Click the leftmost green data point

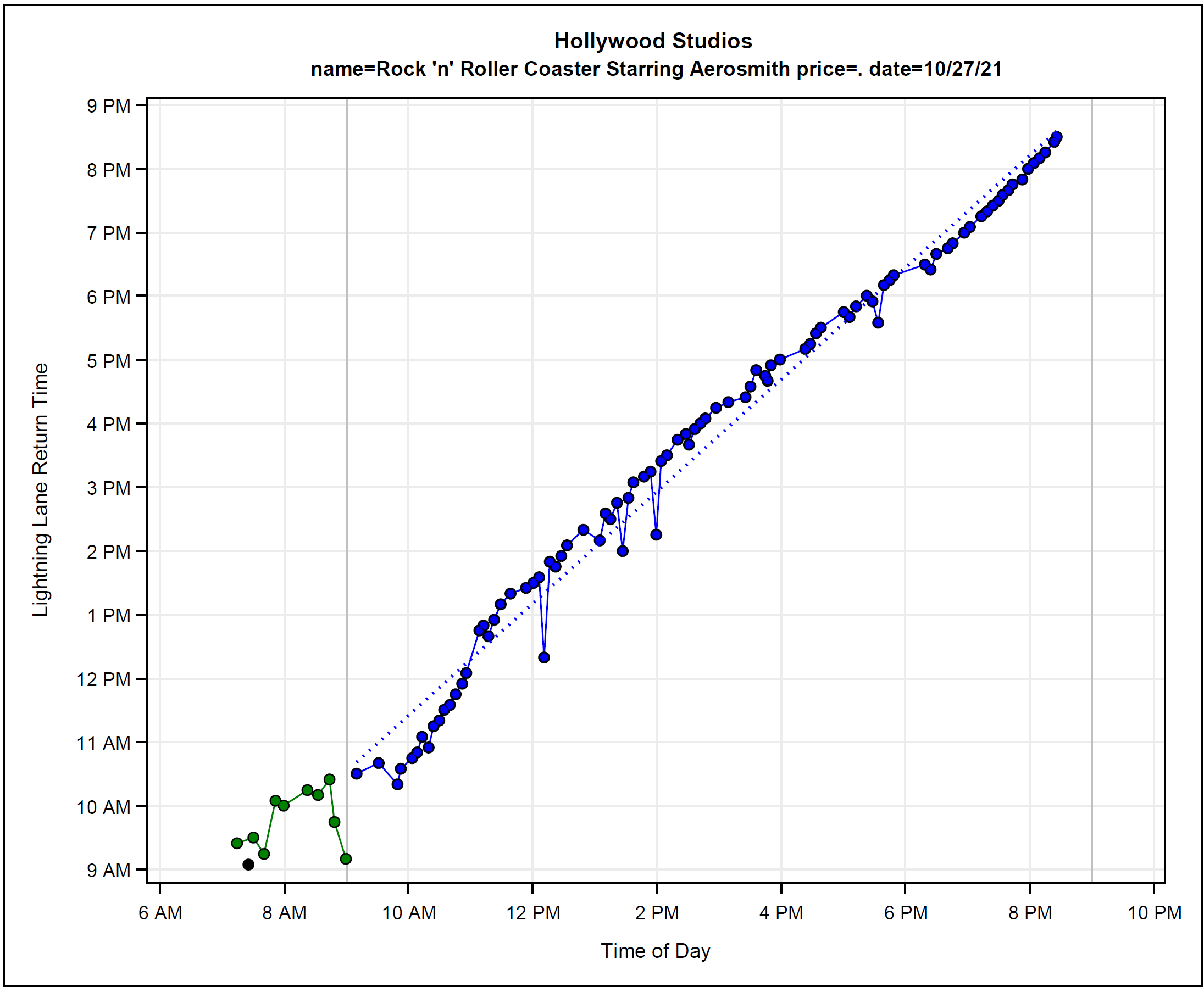point(237,843)
